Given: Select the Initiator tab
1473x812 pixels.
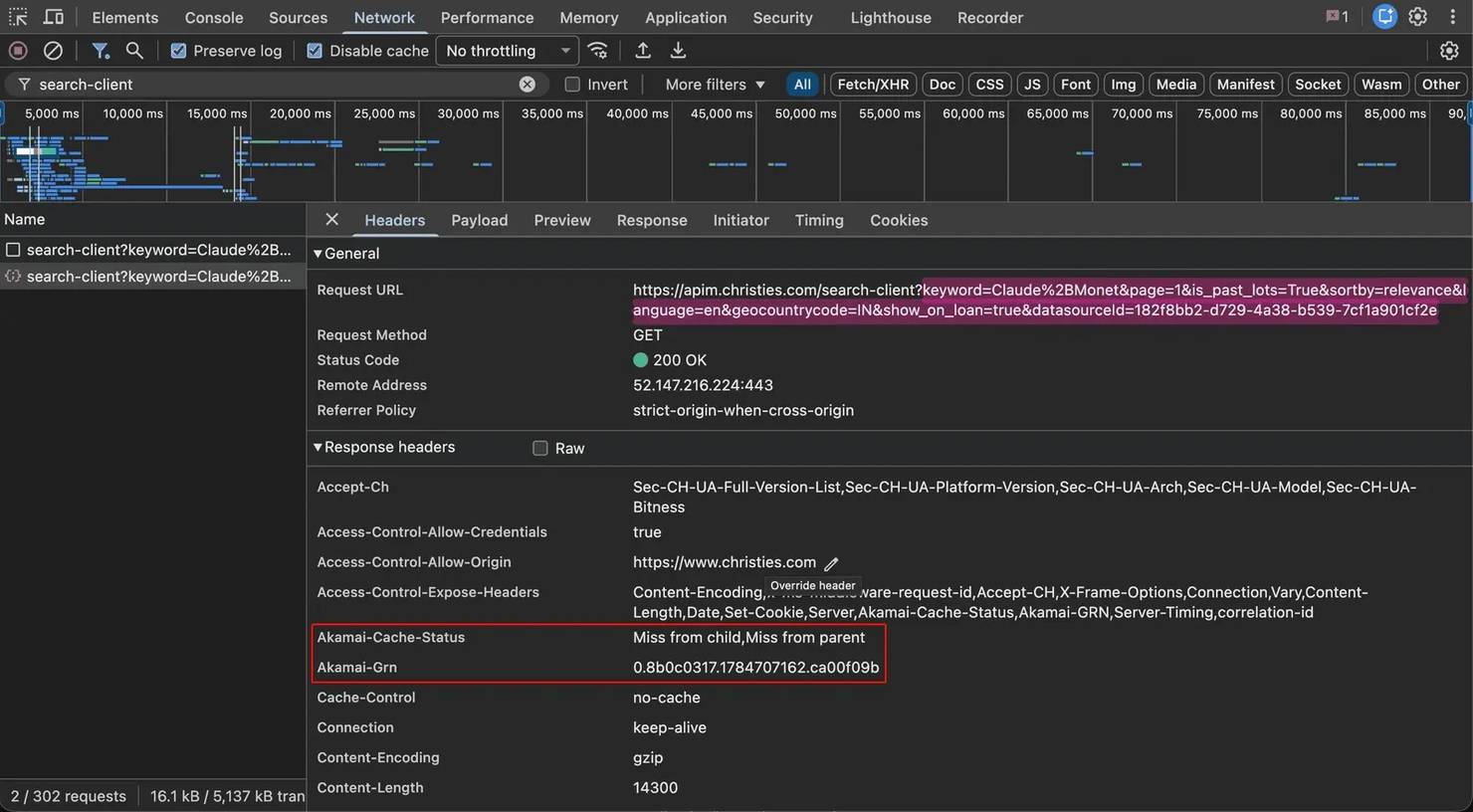Looking at the screenshot, I should (740, 221).
